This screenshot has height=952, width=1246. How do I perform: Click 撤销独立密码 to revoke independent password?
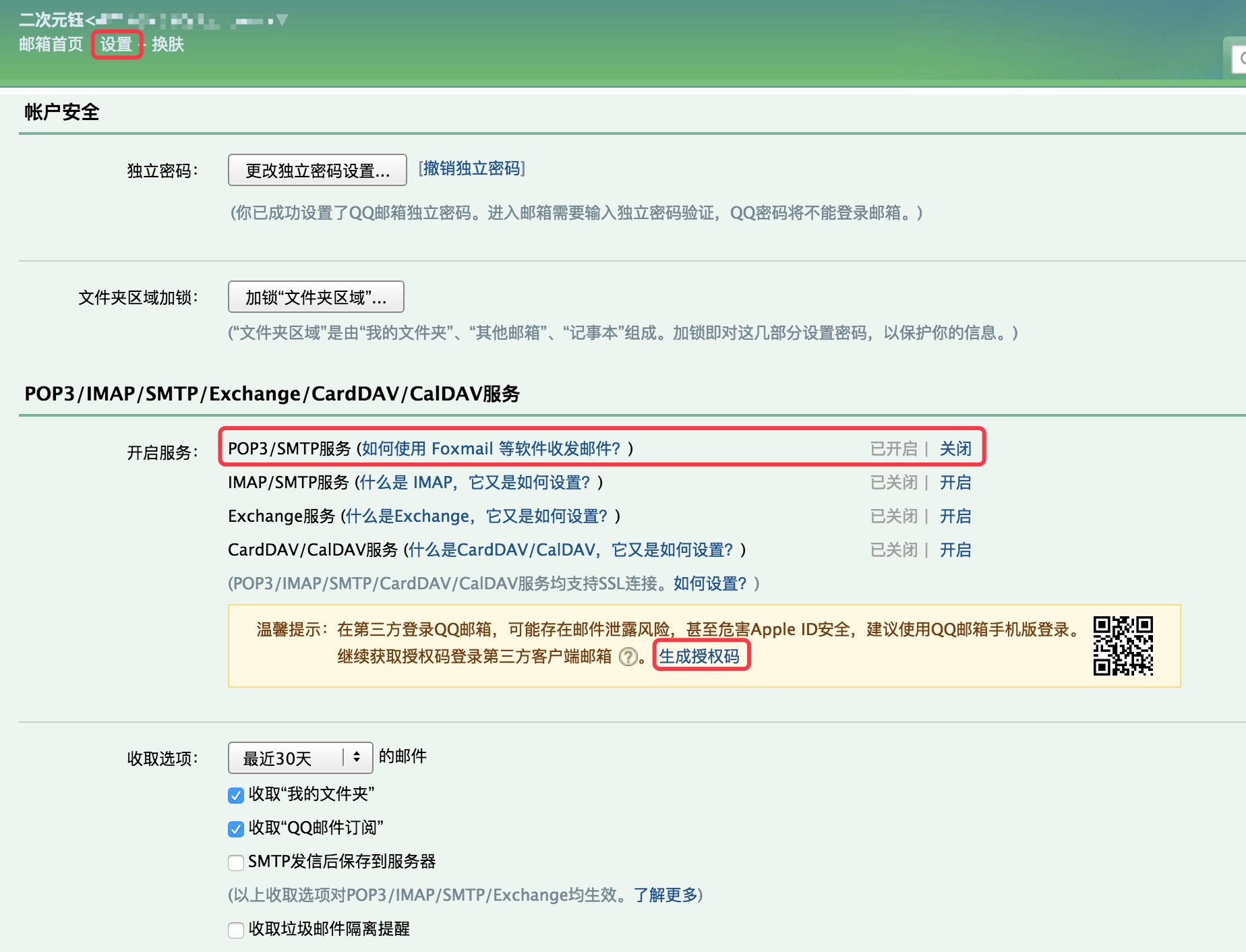click(x=472, y=169)
